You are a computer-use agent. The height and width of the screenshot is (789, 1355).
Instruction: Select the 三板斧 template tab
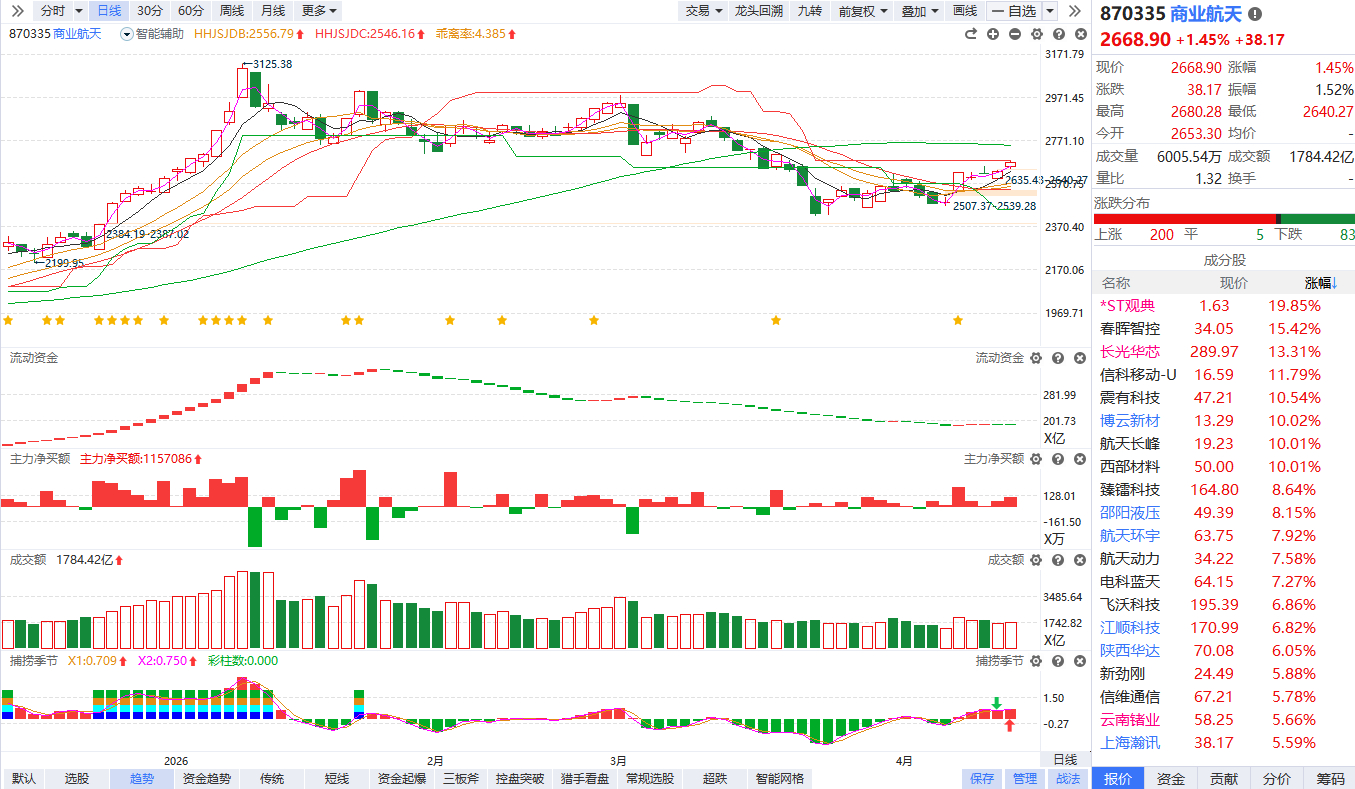point(461,779)
